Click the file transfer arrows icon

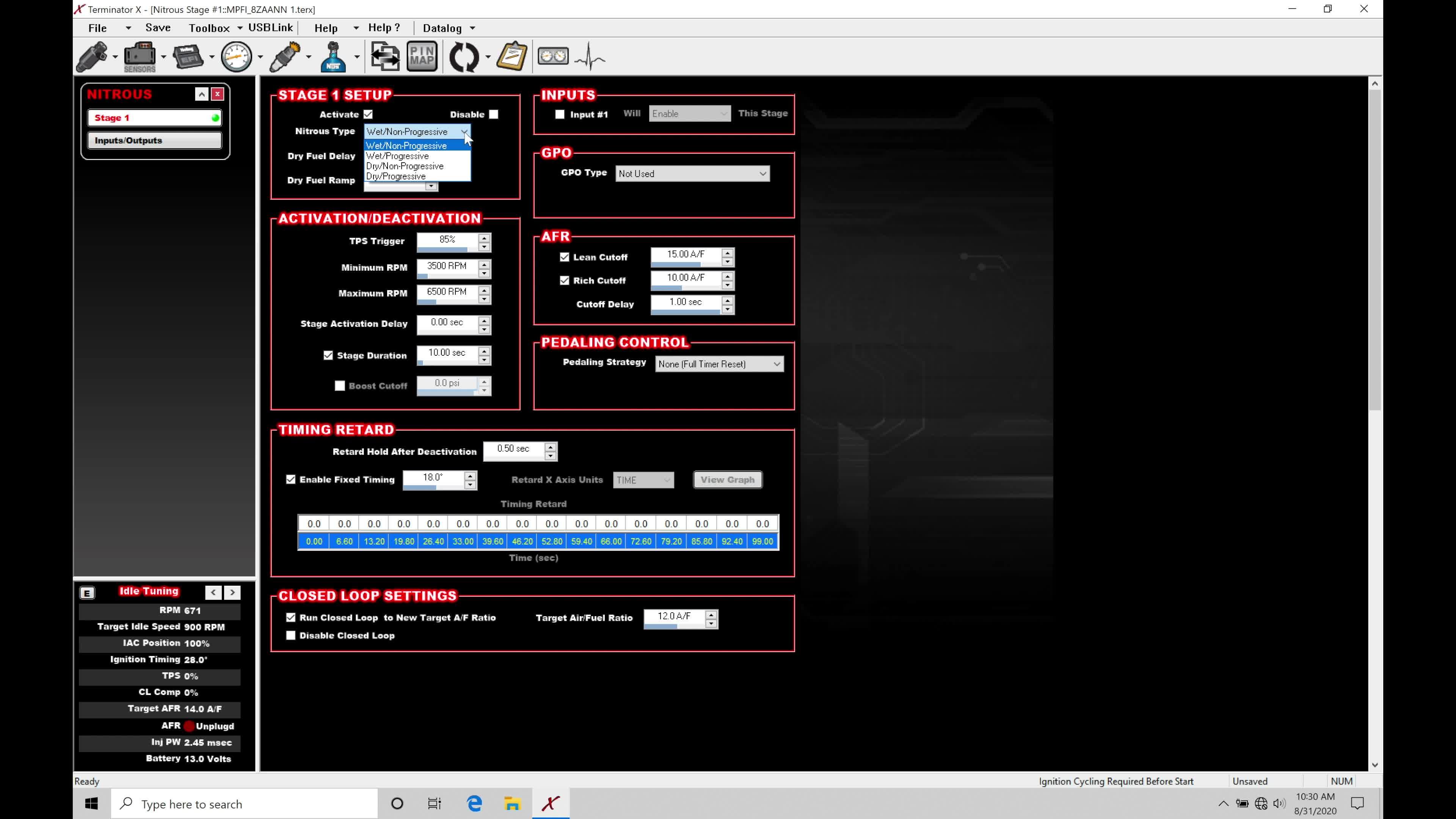click(x=385, y=56)
